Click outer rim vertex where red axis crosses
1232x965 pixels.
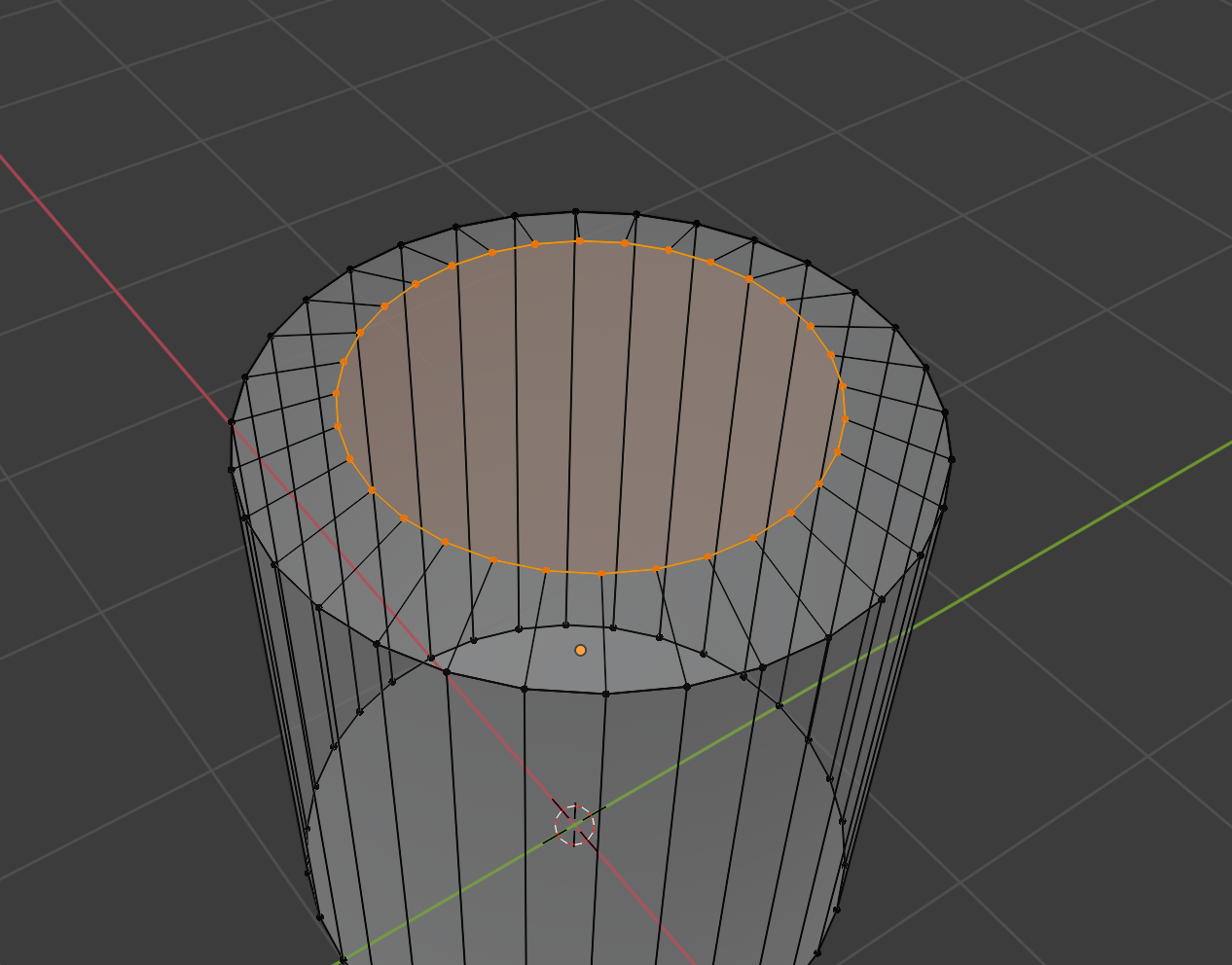click(232, 422)
